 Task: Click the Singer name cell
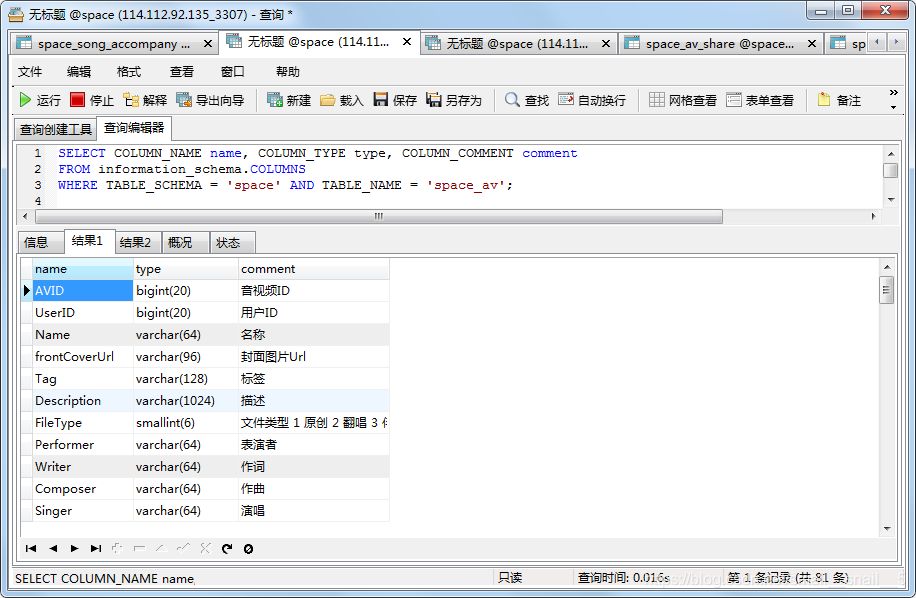83,511
